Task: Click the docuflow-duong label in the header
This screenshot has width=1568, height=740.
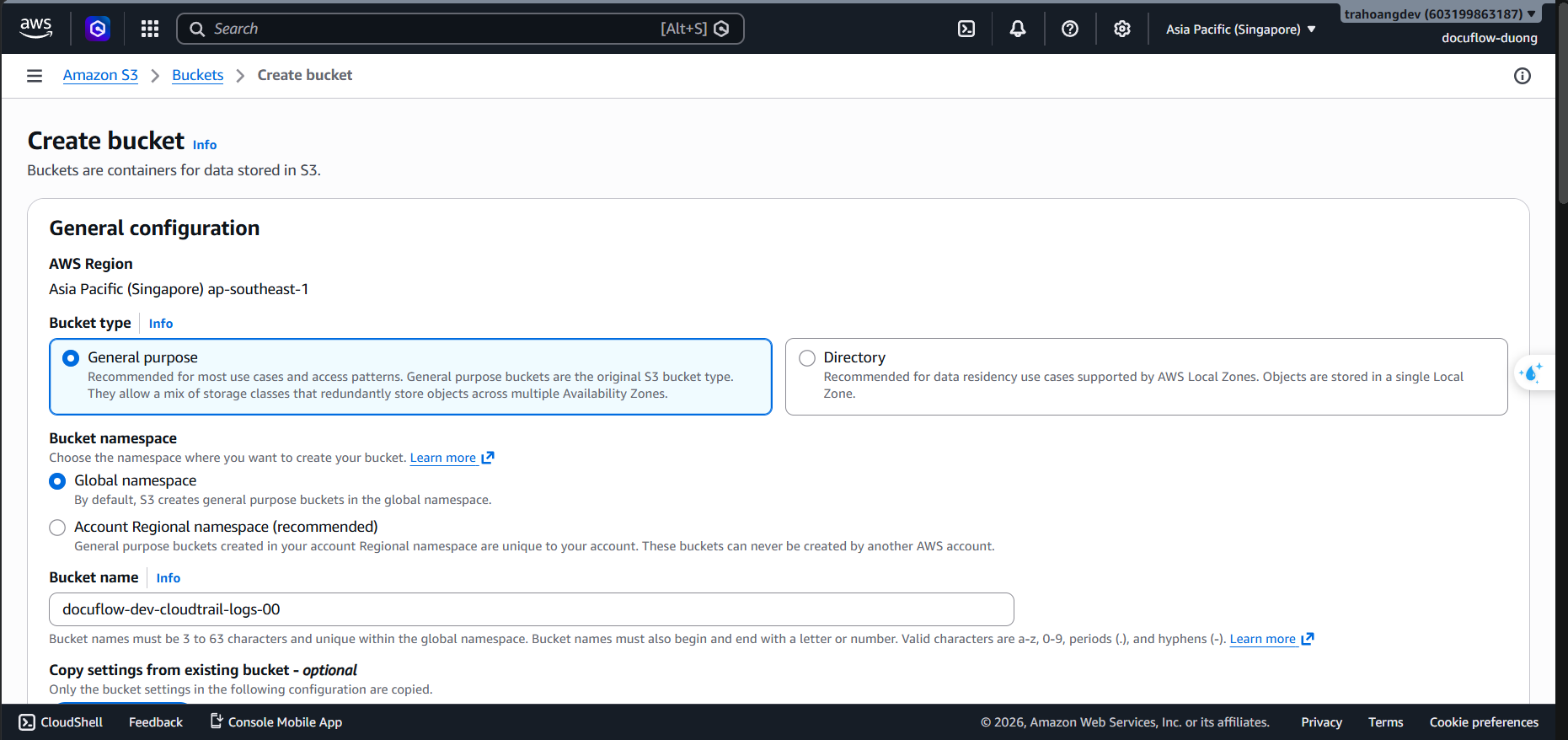Action: click(1490, 38)
